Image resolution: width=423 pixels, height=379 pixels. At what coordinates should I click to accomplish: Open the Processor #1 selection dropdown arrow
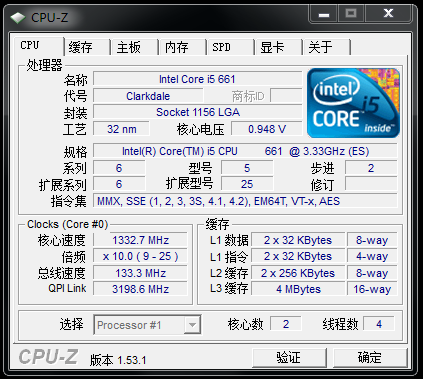(192, 324)
